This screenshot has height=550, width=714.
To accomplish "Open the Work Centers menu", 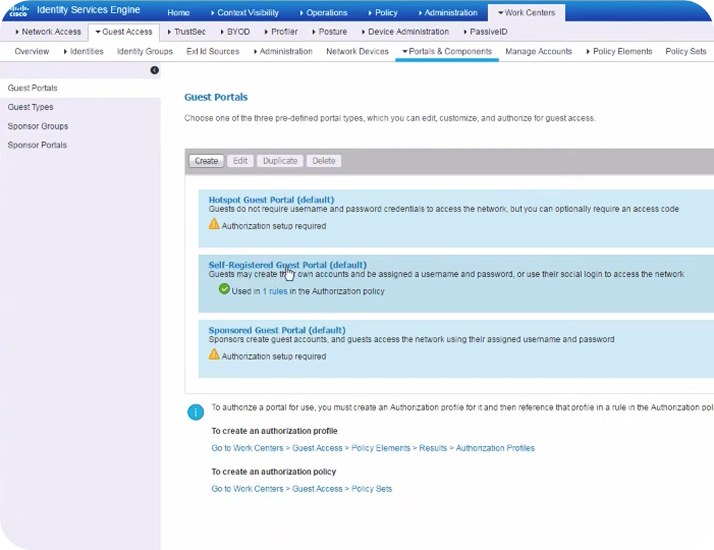I will (526, 13).
